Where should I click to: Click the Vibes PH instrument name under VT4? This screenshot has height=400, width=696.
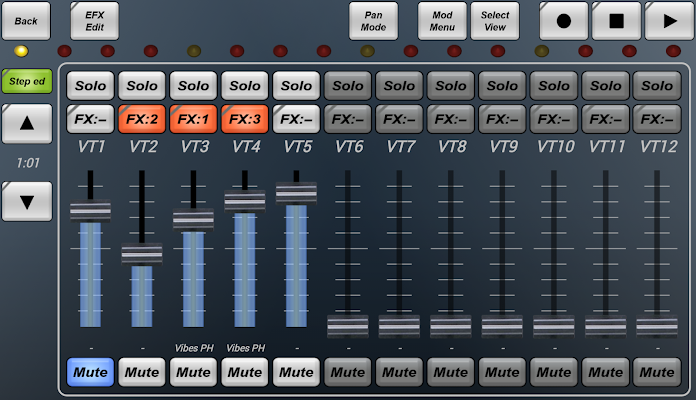(x=245, y=348)
